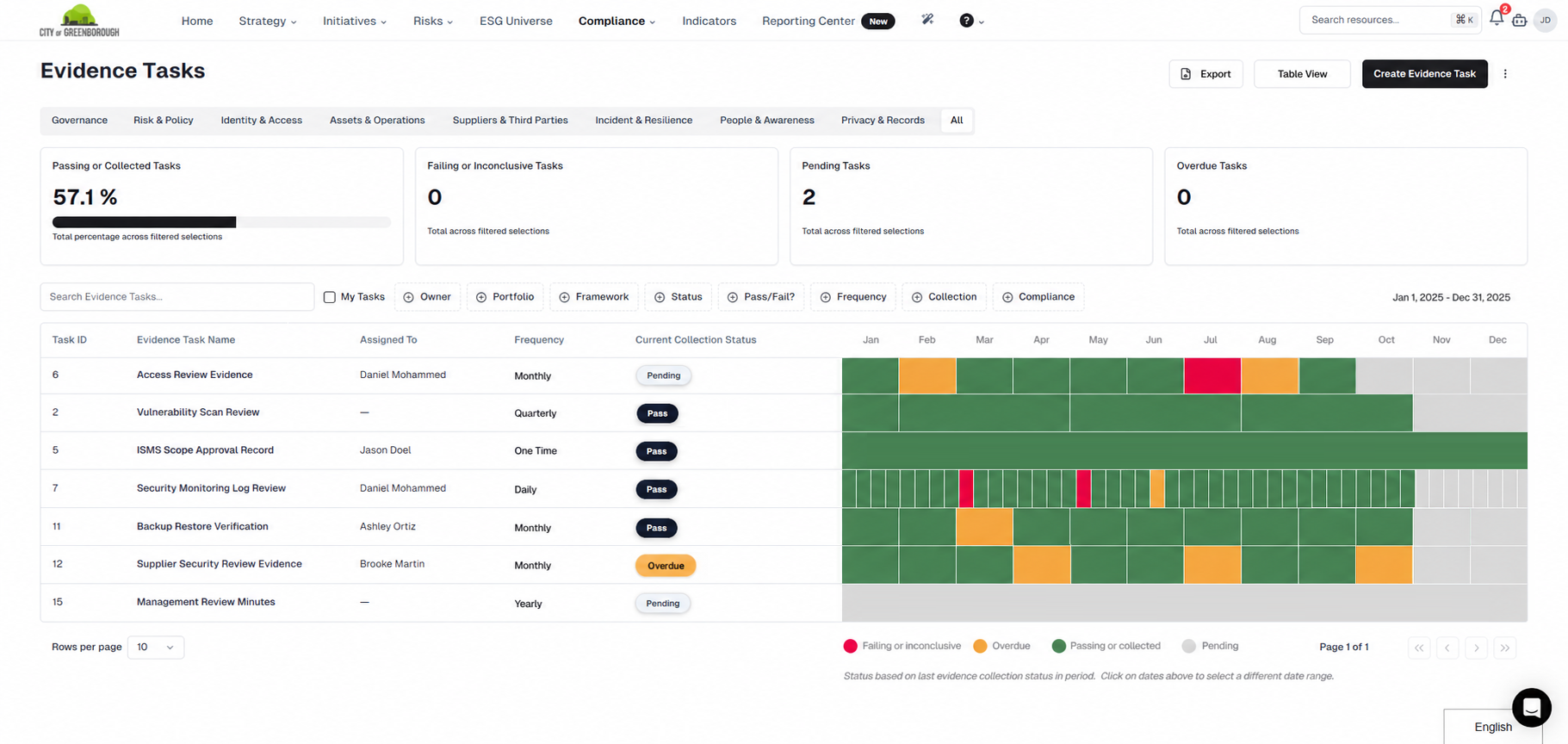The width and height of the screenshot is (1568, 744).
Task: Add the Pass/Fail? filter
Action: click(x=761, y=297)
